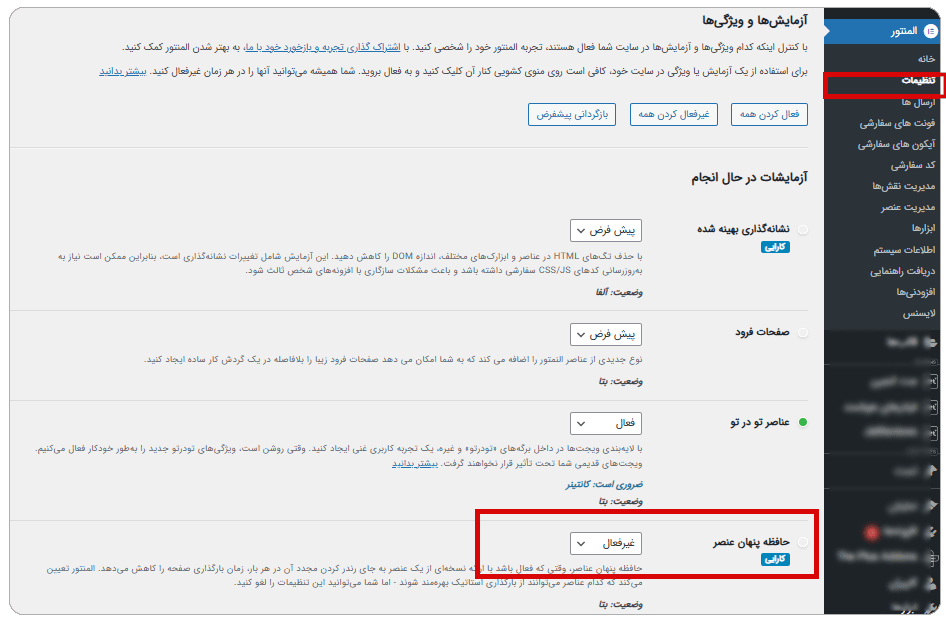Click the red notification badge in the sidebar

[x=872, y=531]
